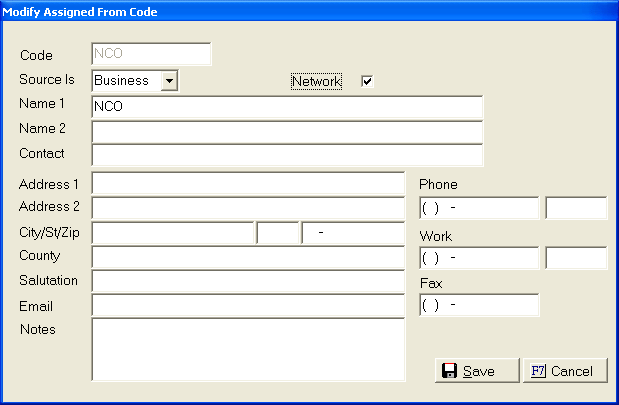Click the Address 2 field
The width and height of the screenshot is (619, 405).
248,208
